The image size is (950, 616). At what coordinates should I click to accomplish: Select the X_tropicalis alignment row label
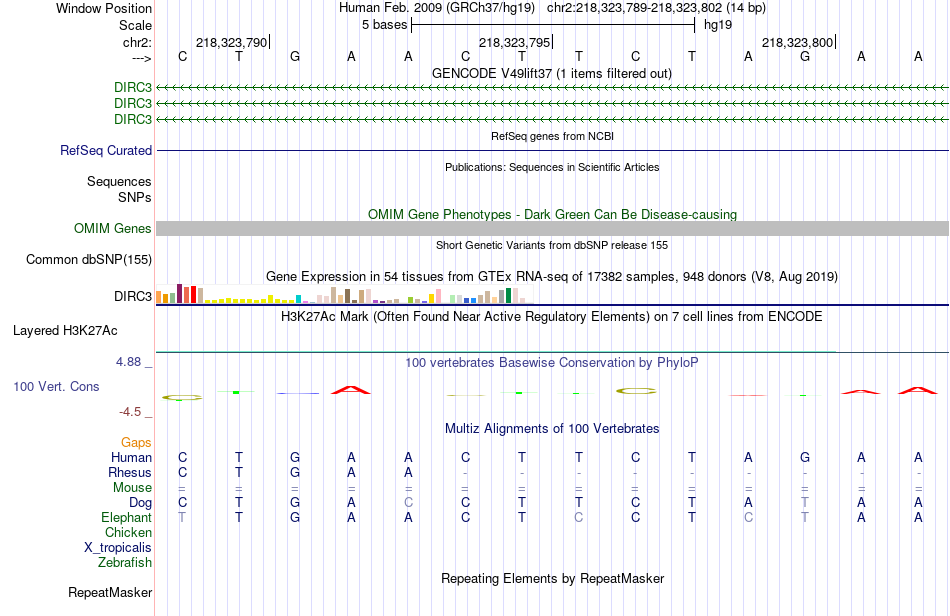click(x=118, y=548)
